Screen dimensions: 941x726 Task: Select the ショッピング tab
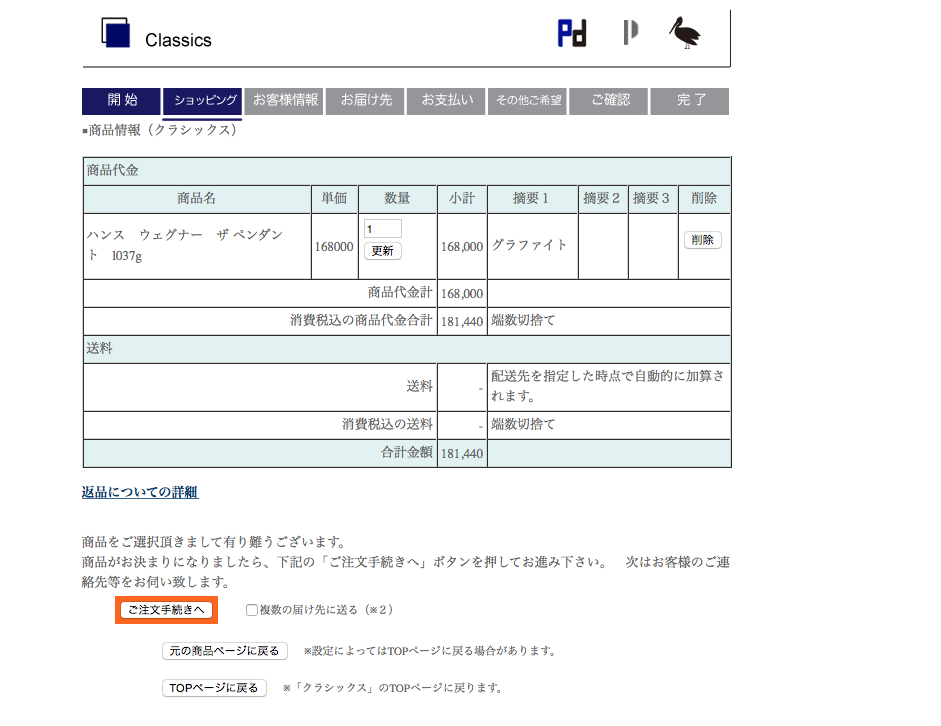[202, 101]
